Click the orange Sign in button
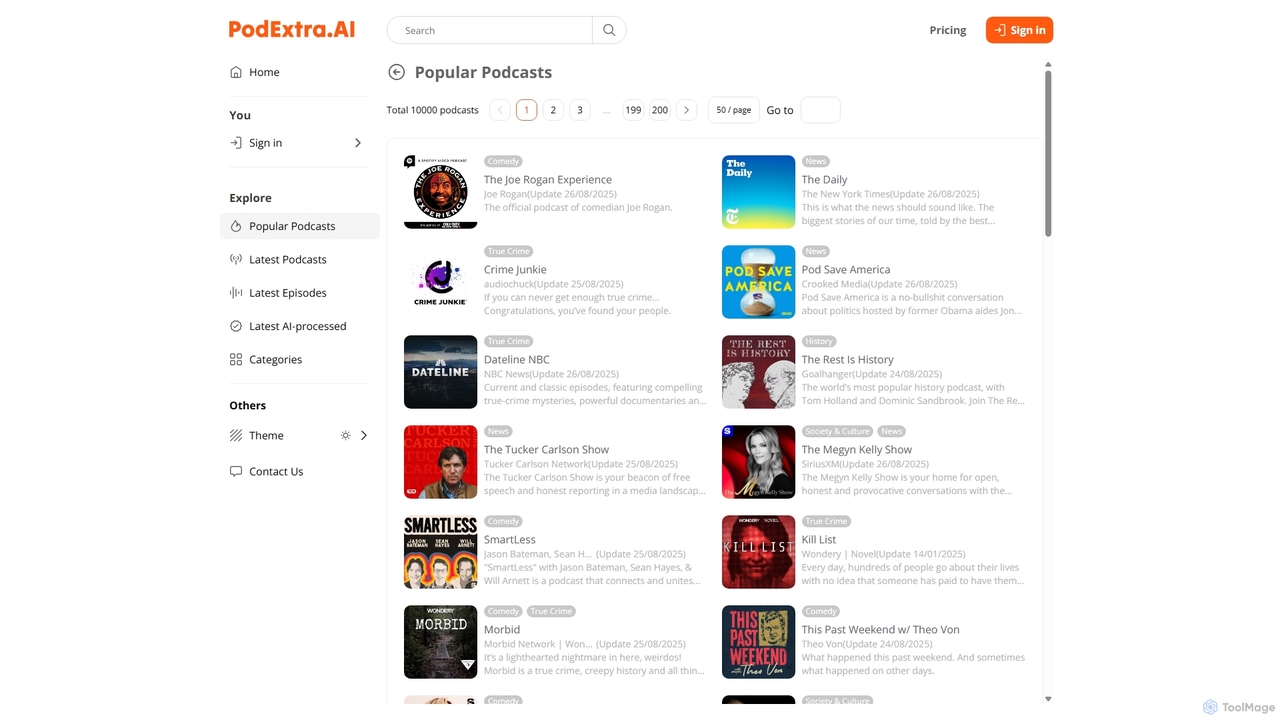Screen dimensions: 1280x720 (x=1019, y=30)
